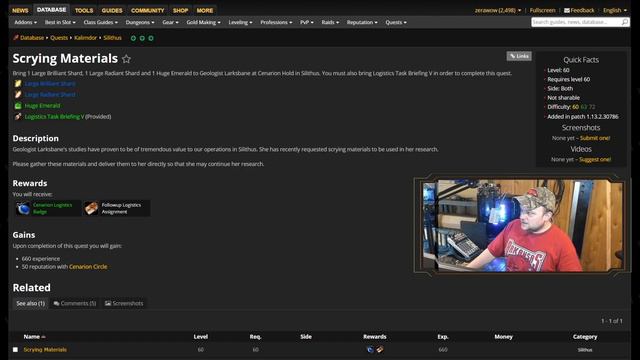The height and width of the screenshot is (360, 640).
Task: Click the Links button
Action: [x=519, y=56]
